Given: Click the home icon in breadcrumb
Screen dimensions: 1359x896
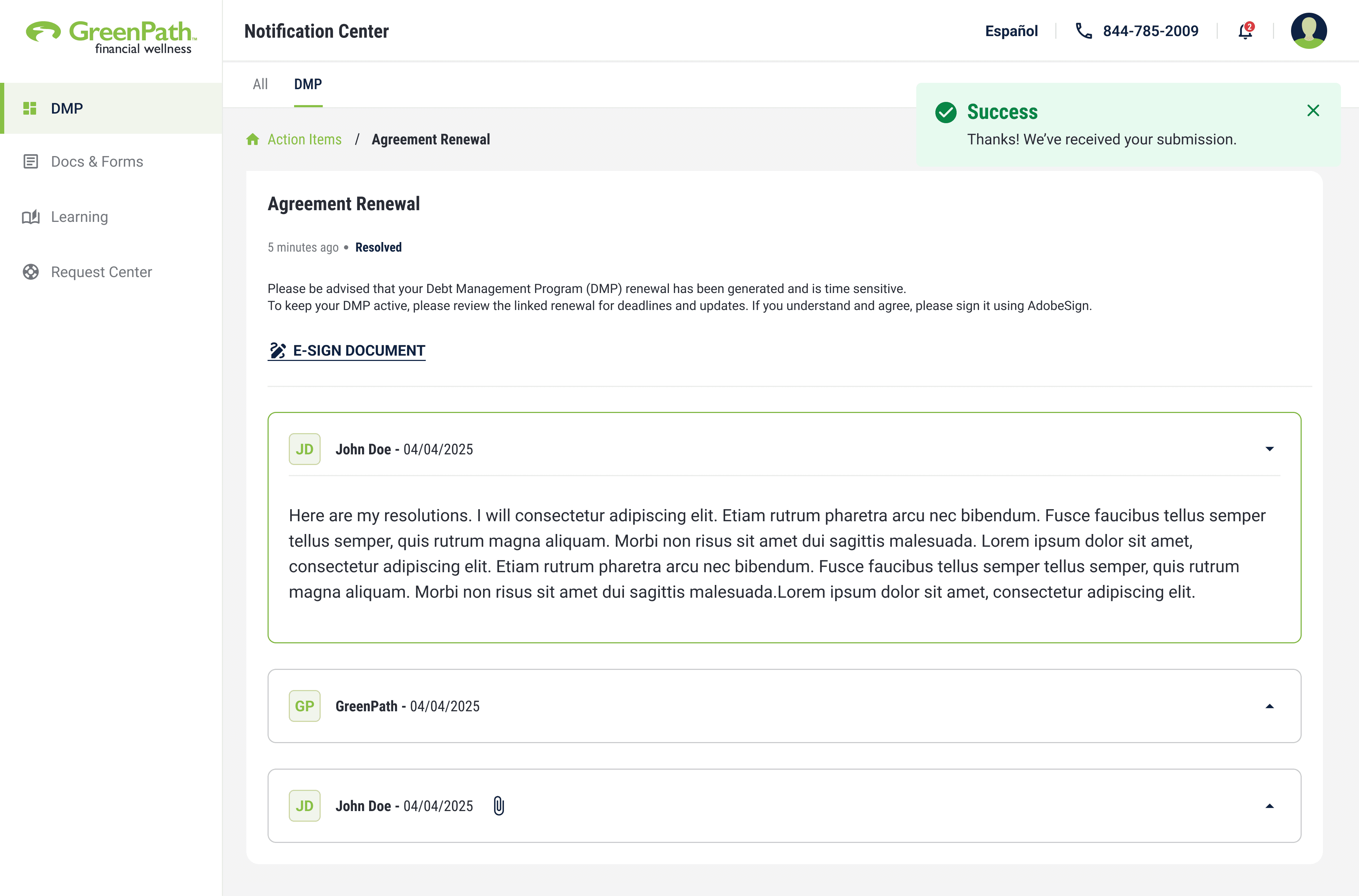Looking at the screenshot, I should coord(253,139).
